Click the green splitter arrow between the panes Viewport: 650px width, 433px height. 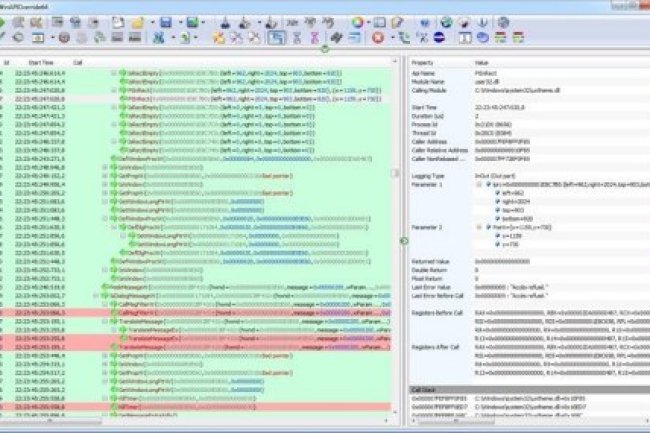(x=406, y=240)
